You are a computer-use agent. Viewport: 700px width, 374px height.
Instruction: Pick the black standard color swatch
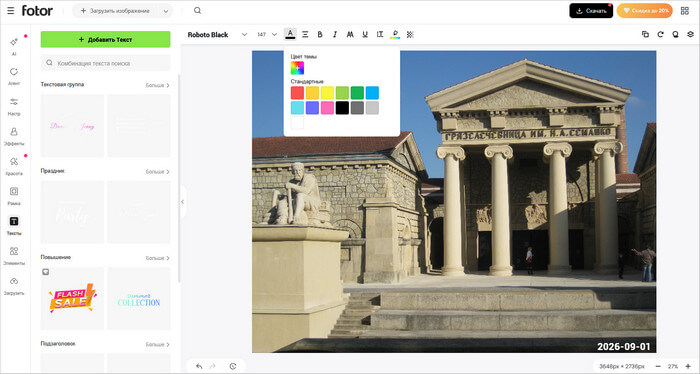(x=342, y=108)
